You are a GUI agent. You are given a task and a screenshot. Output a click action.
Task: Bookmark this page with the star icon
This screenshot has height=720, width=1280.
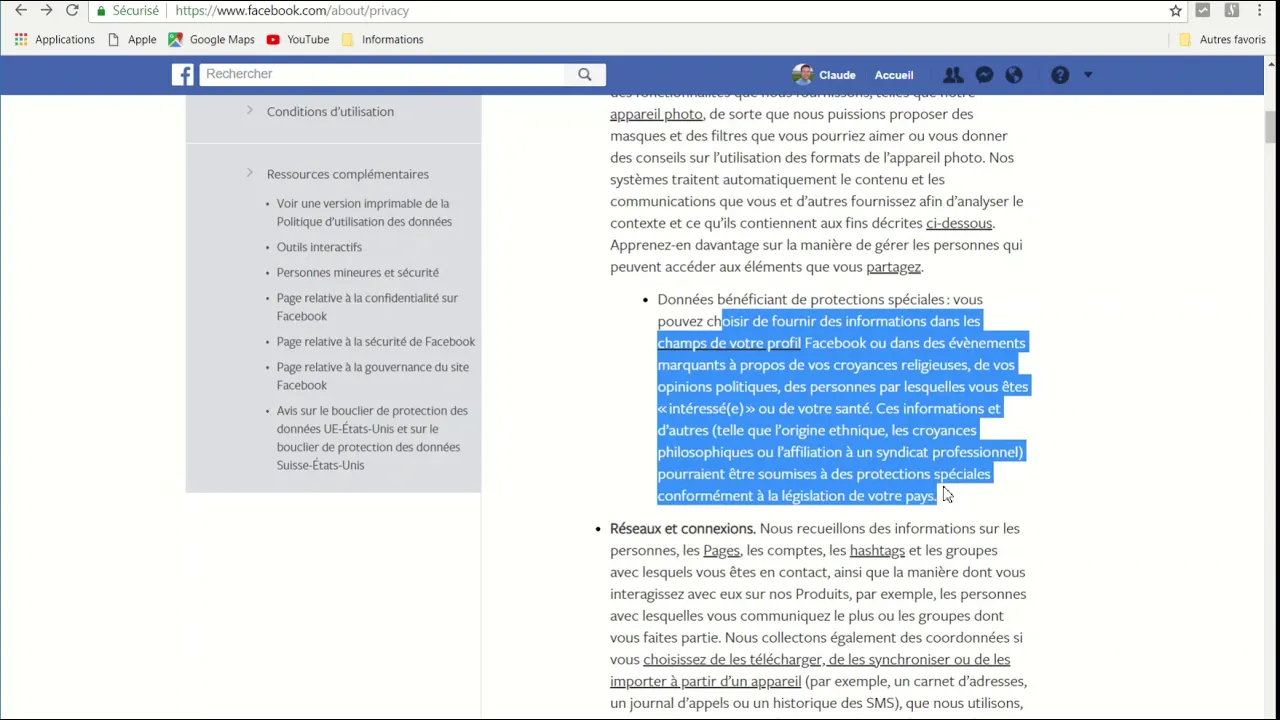(x=1176, y=10)
